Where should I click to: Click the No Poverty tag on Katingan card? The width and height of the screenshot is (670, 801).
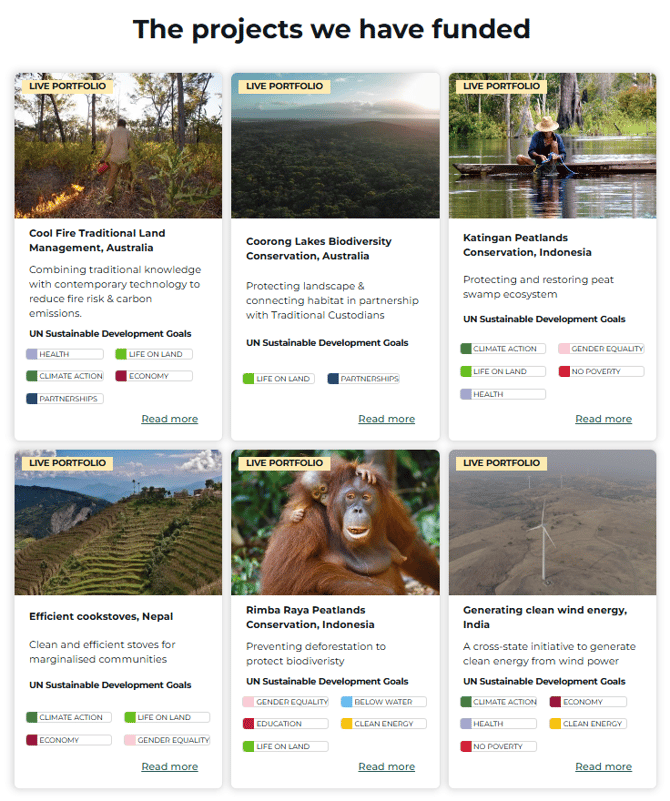(x=602, y=371)
